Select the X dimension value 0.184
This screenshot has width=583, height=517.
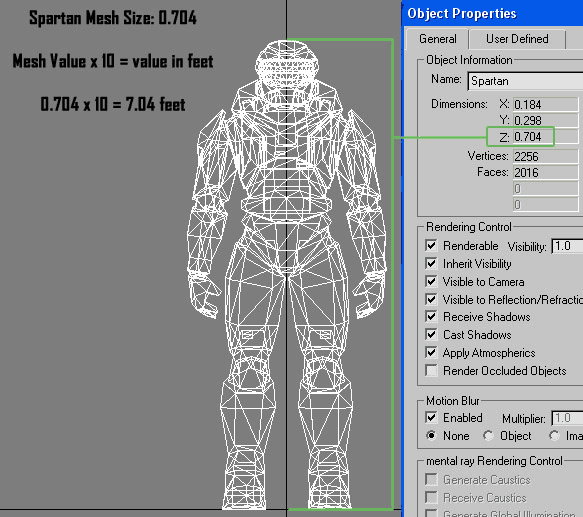[x=545, y=105]
